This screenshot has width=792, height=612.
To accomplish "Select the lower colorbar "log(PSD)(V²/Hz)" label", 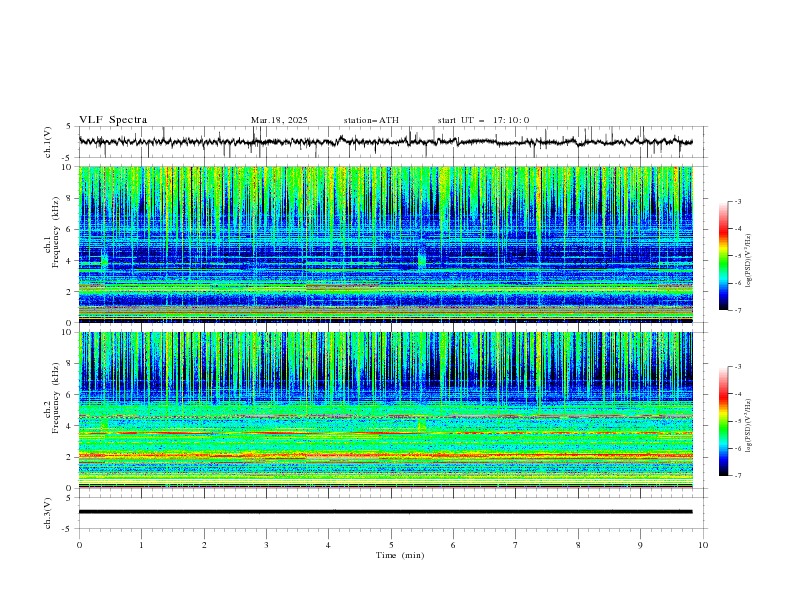I will 748,426.
